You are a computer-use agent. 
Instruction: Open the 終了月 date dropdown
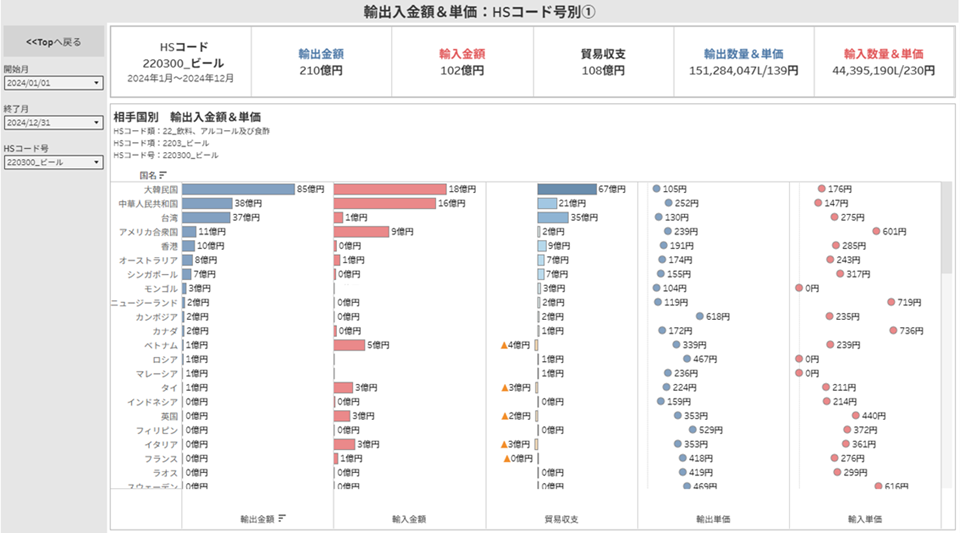coord(53,122)
